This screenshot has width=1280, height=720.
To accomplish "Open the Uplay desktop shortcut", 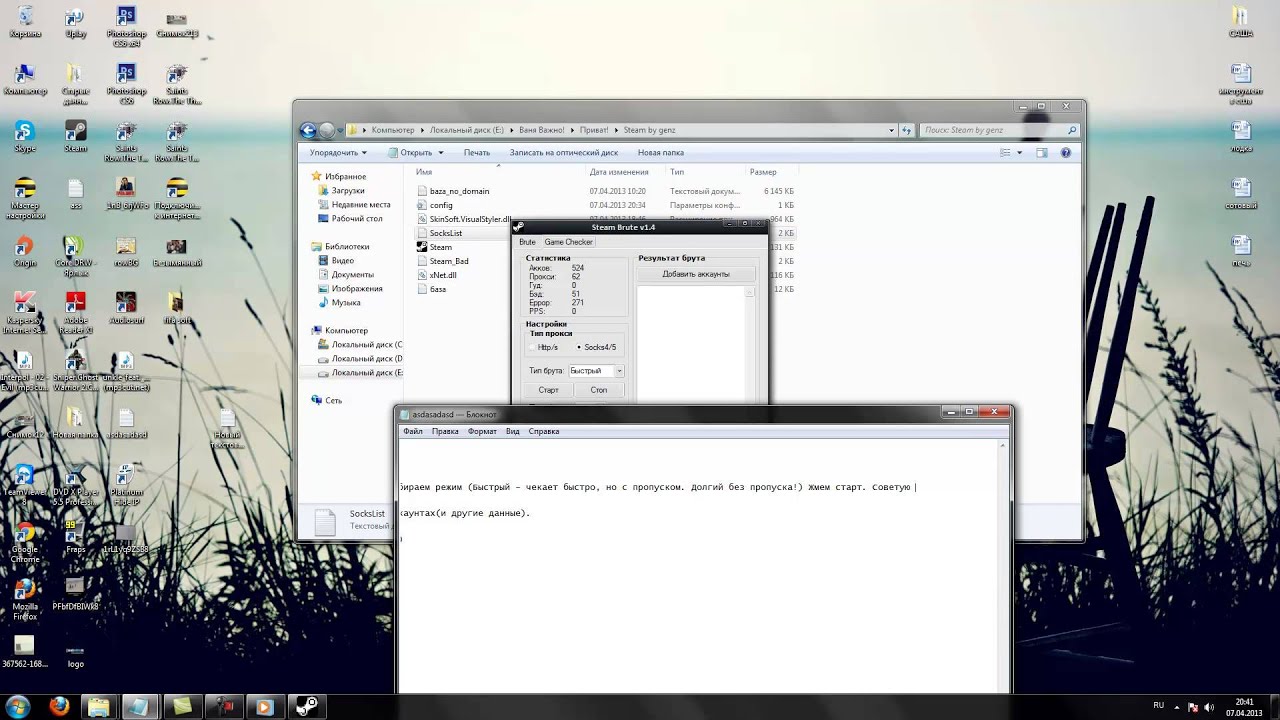I will pos(75,22).
